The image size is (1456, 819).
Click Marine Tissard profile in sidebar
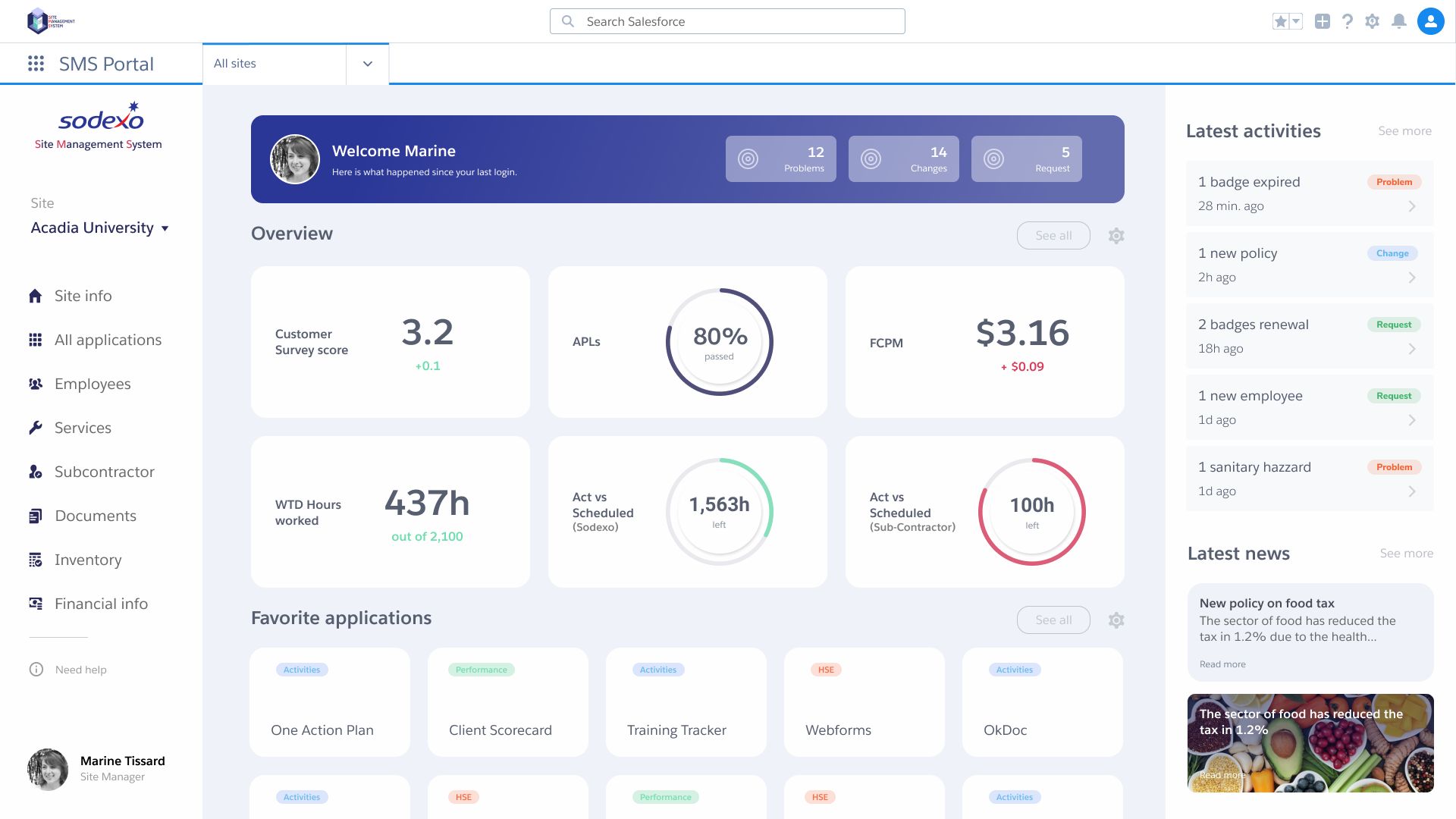tap(96, 769)
